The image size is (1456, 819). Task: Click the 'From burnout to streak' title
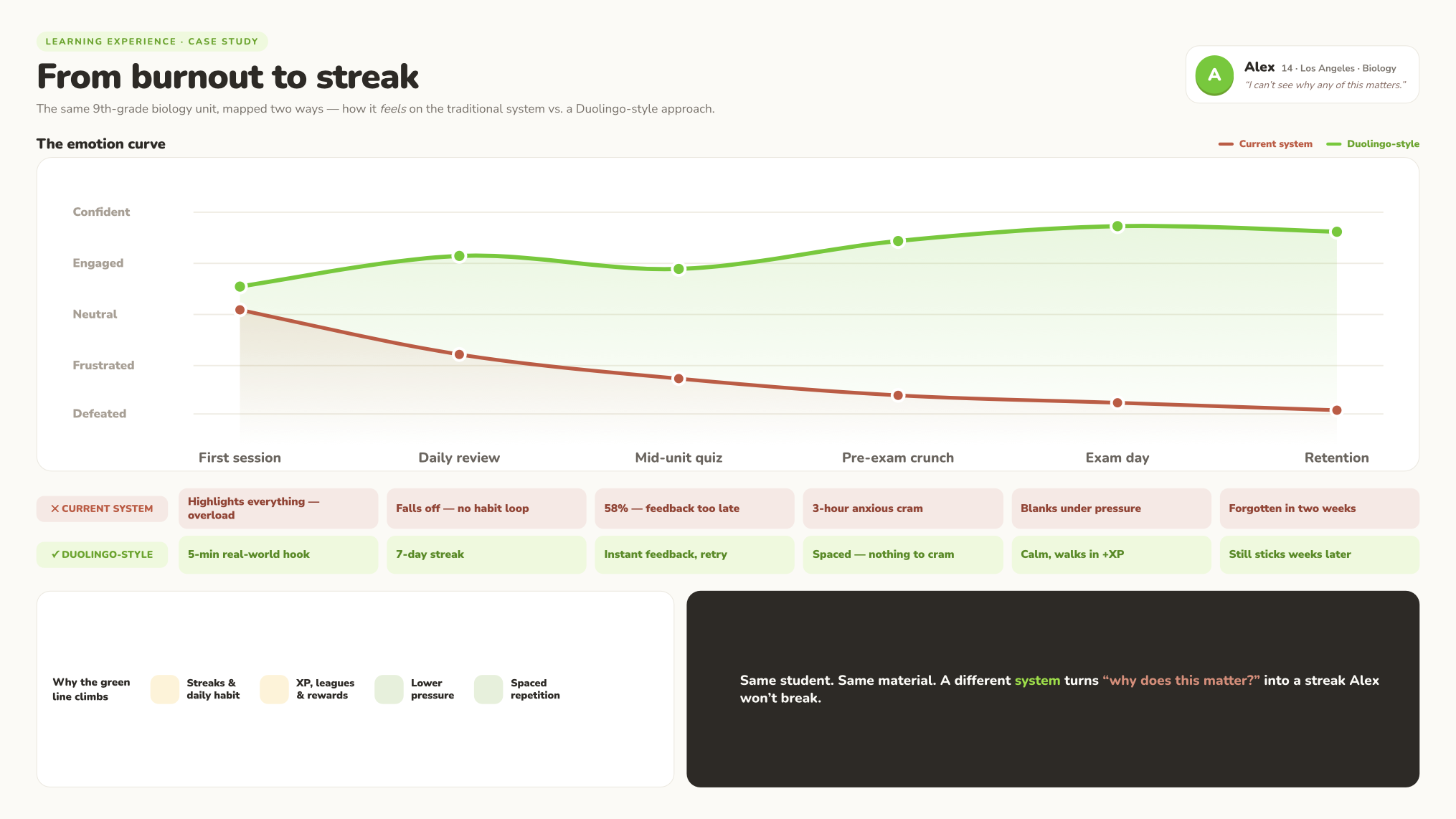coord(227,77)
